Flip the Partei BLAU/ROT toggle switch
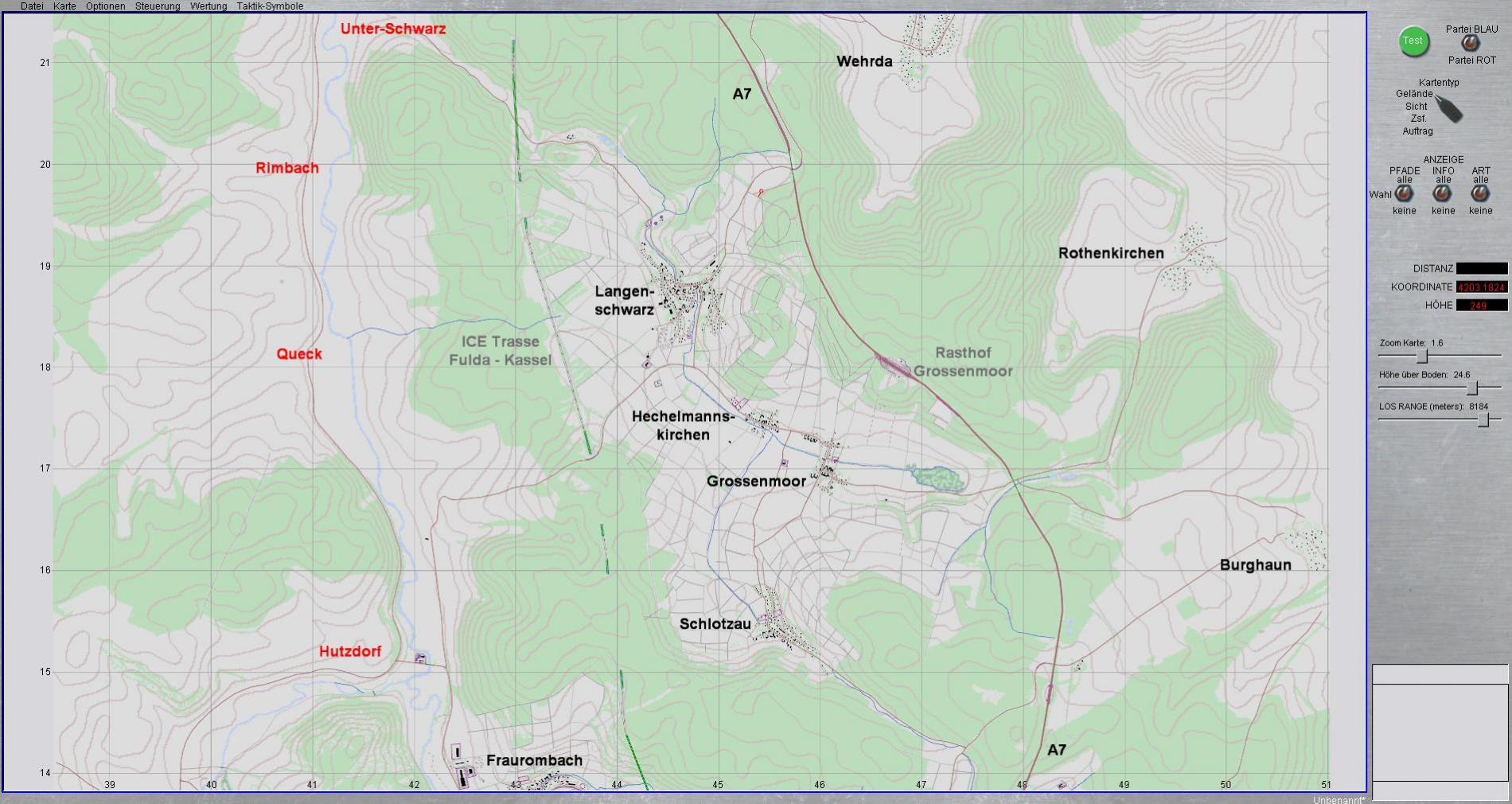The width and height of the screenshot is (1512, 804). [1471, 45]
